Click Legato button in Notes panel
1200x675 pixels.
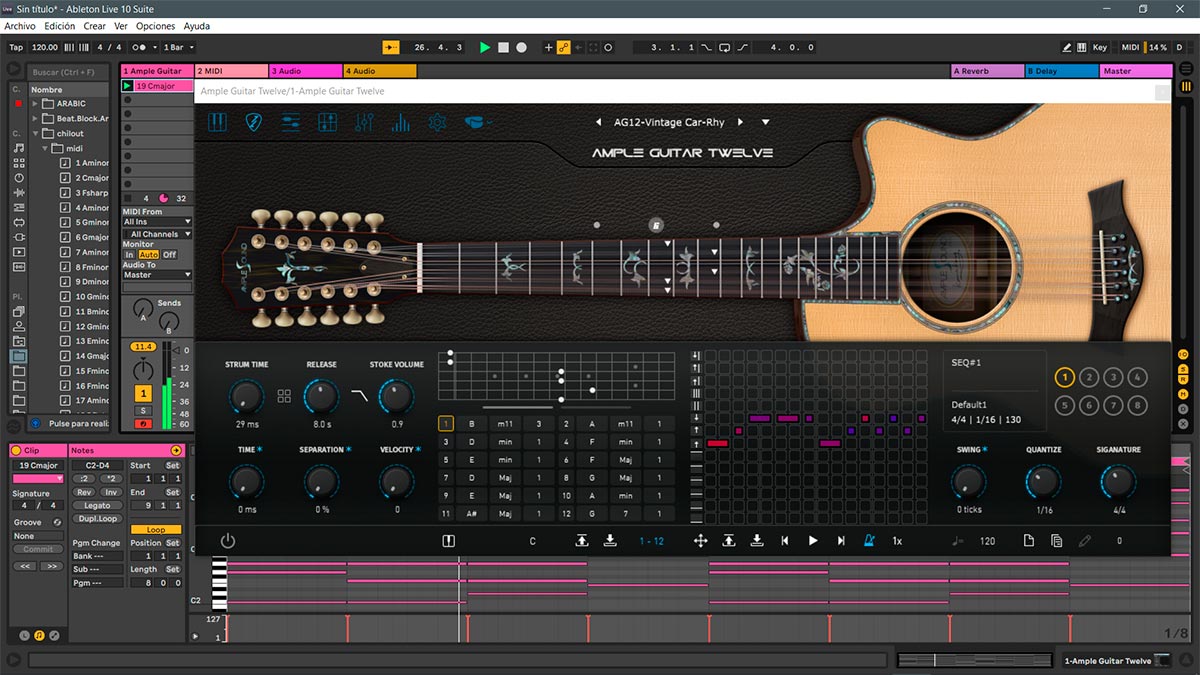coord(97,506)
